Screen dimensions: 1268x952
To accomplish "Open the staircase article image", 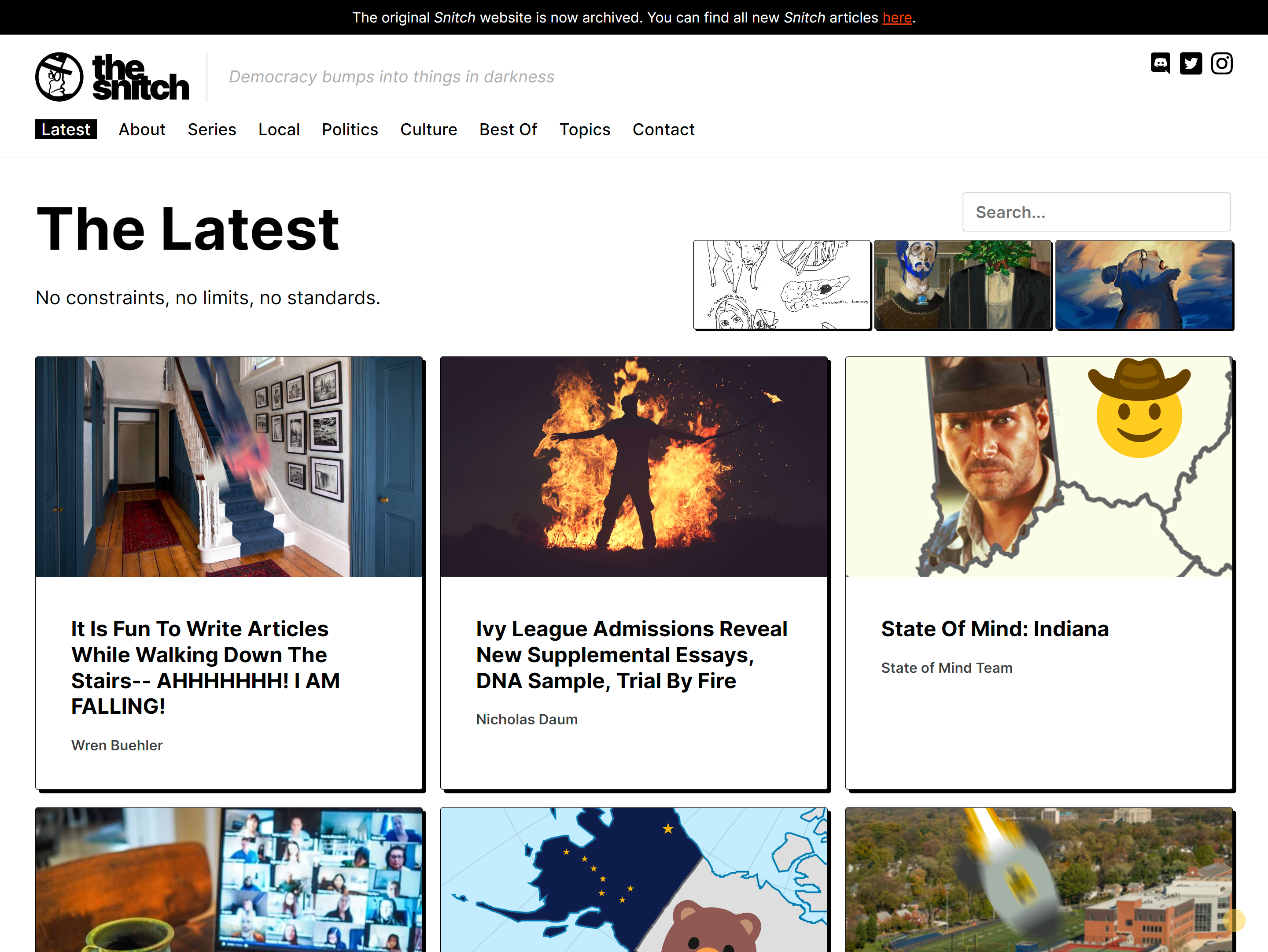I will (229, 467).
